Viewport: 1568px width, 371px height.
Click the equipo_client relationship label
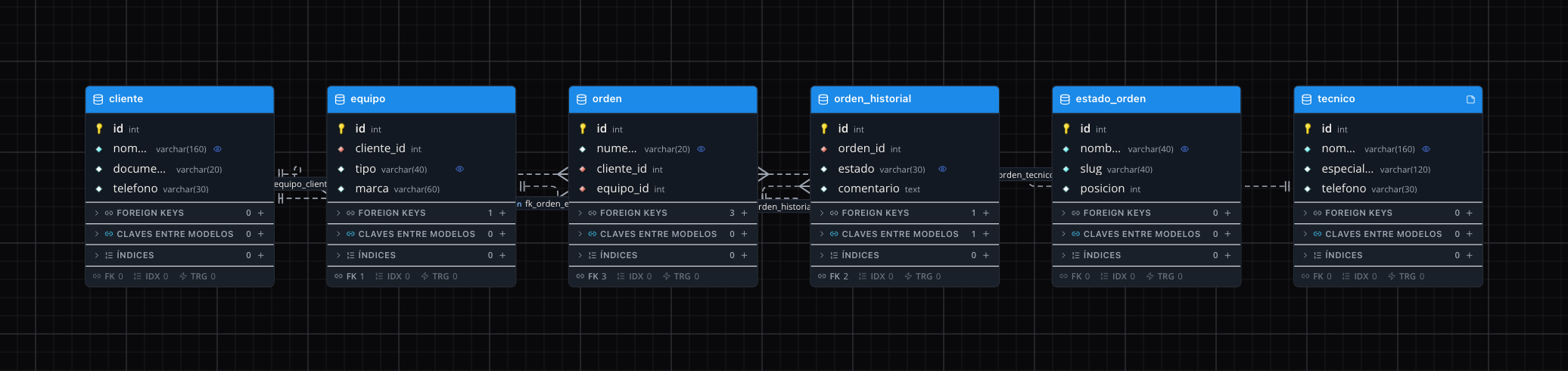[300, 184]
